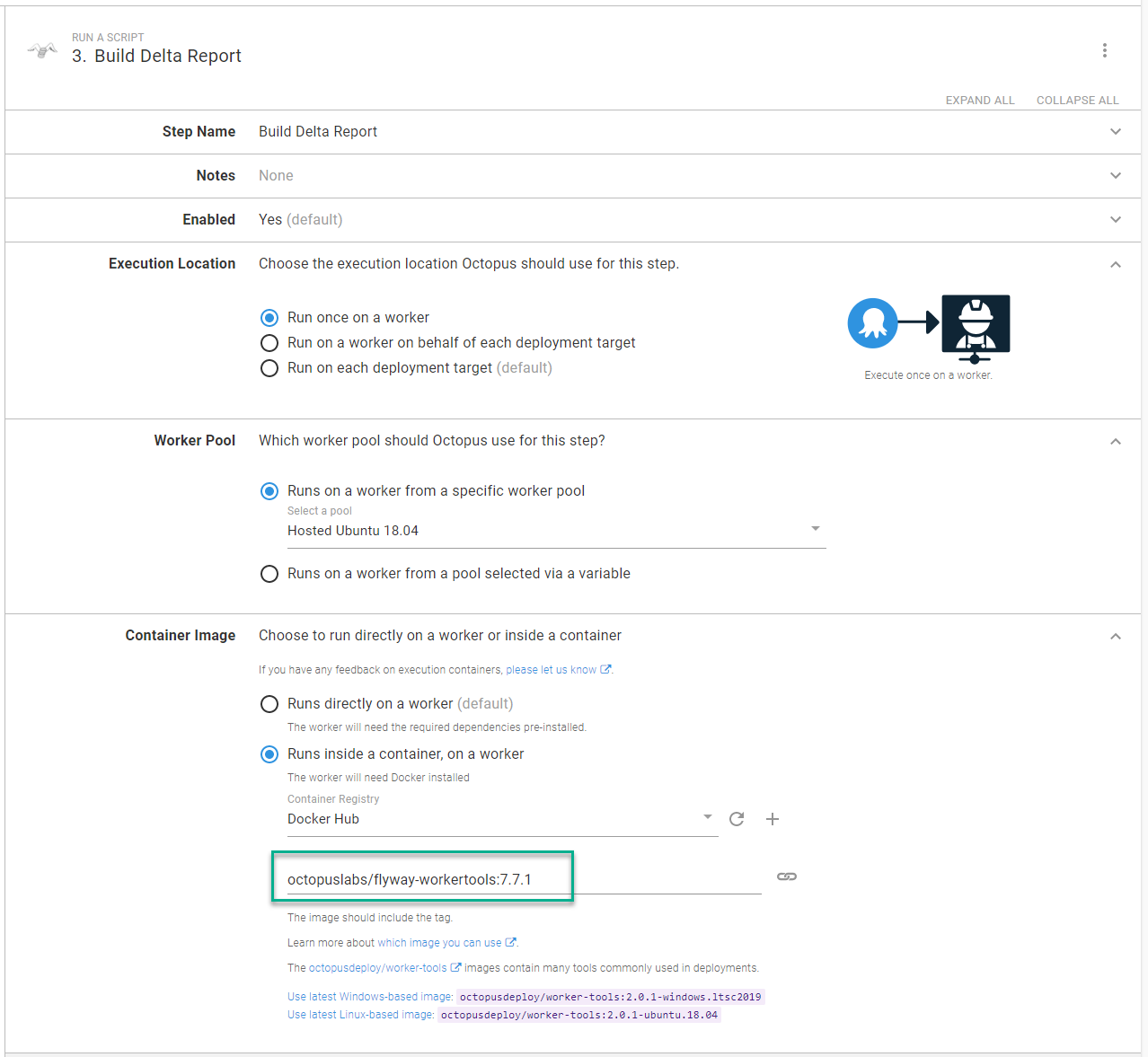Screen dimensions: 1148x1057
Task: Click the external link icon after octopusdeploy/worker-tools
Action: 455,967
